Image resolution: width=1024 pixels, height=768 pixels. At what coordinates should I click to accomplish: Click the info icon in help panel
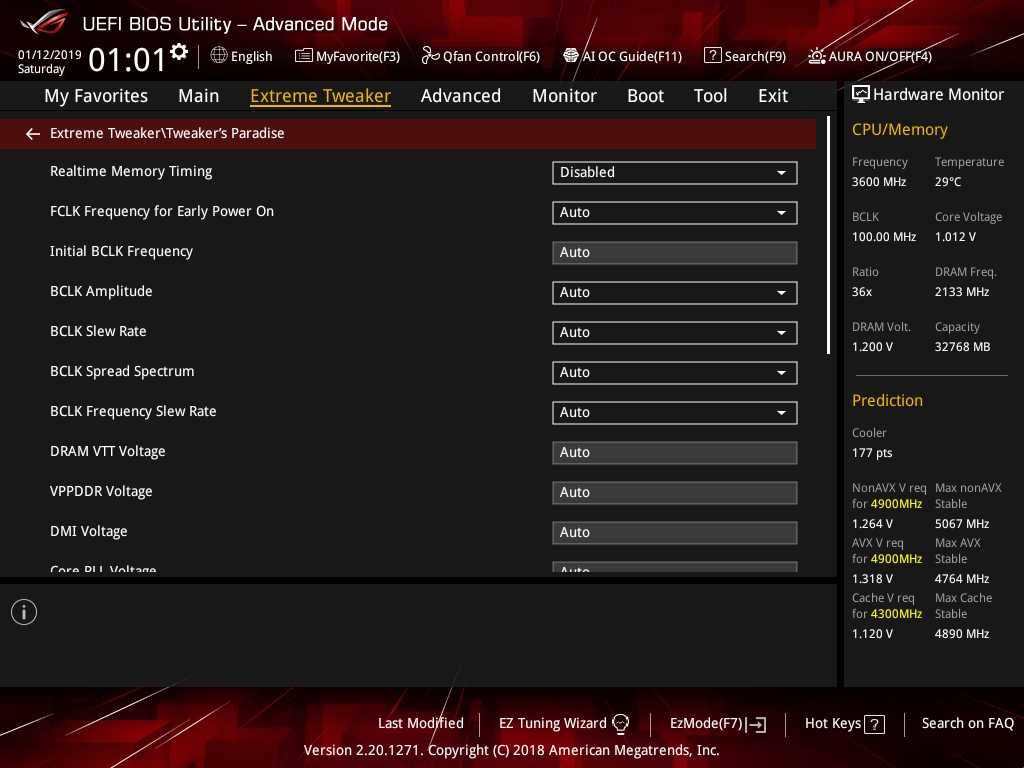[24, 612]
